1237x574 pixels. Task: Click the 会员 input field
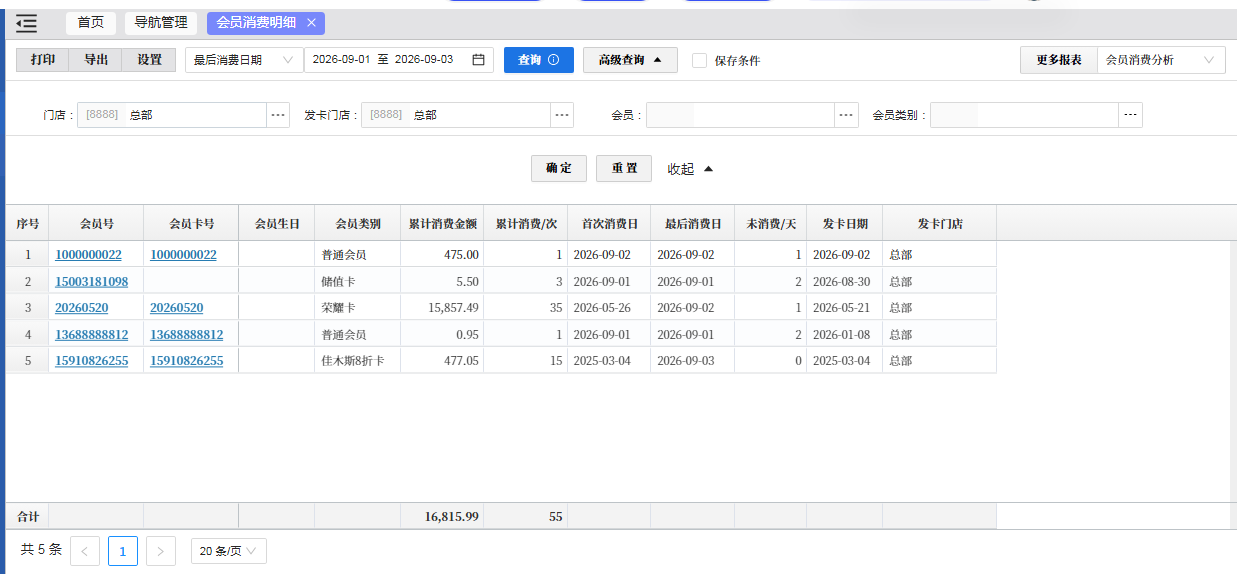740,115
